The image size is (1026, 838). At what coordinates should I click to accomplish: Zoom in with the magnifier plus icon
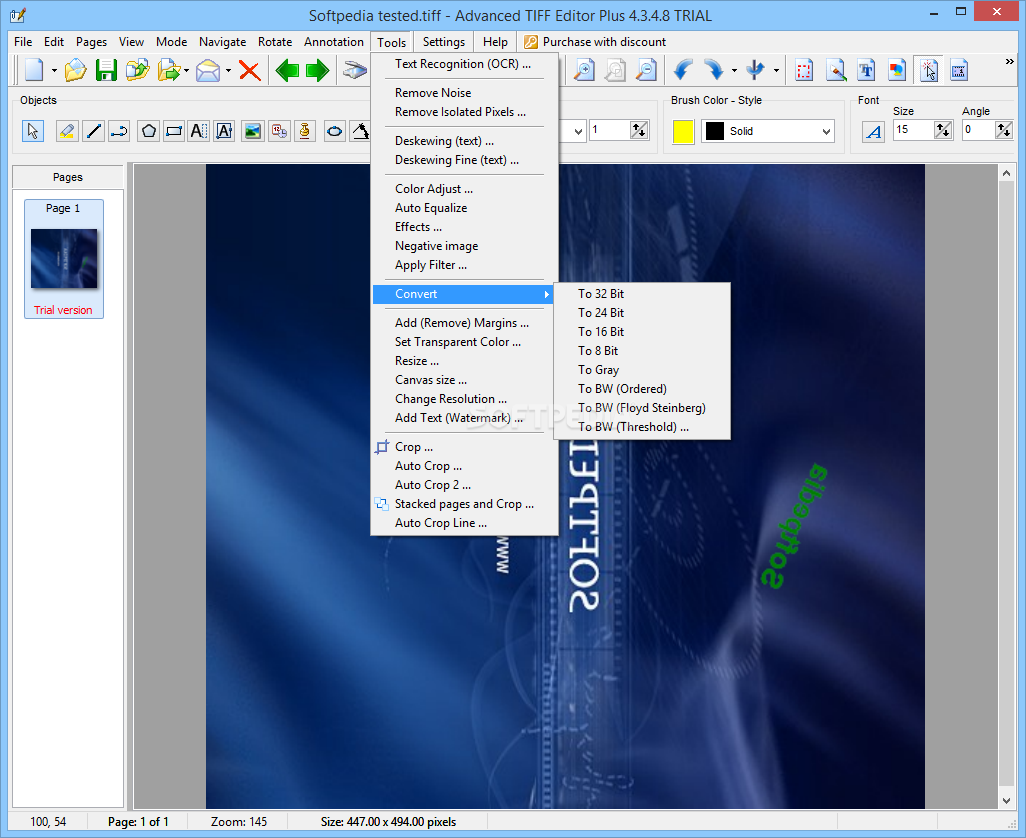584,69
